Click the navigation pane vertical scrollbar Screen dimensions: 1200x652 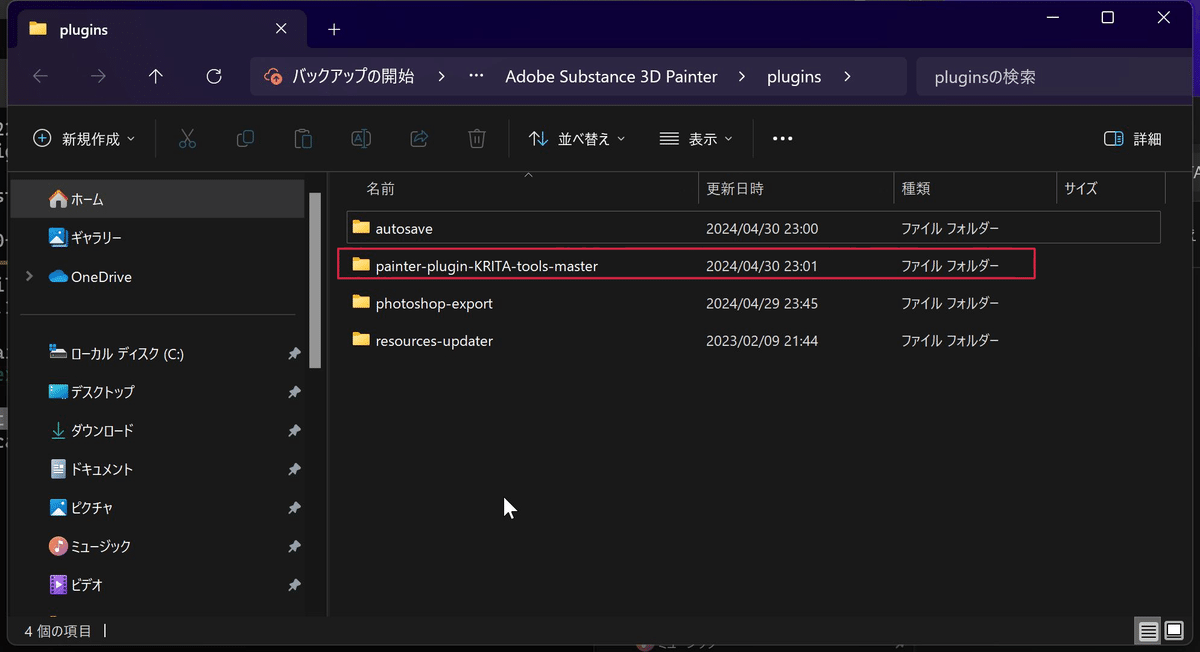tap(315, 281)
